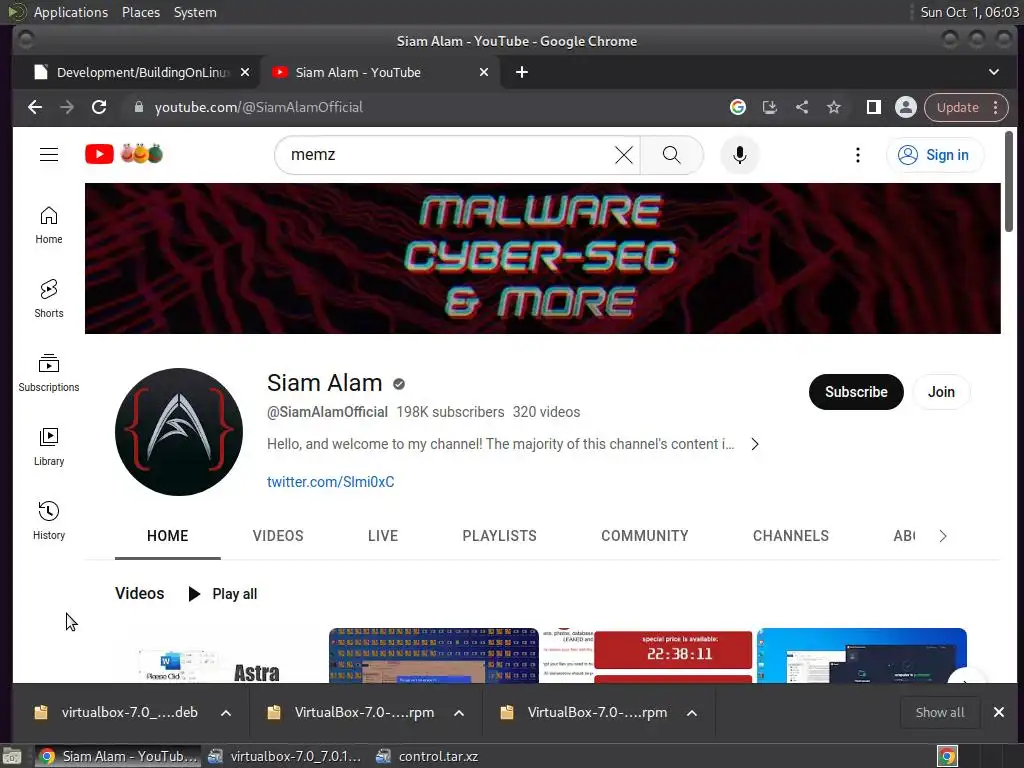Close the Development/BuildingOnLinux tab
Image resolution: width=1024 pixels, height=768 pixels.
coord(245,72)
